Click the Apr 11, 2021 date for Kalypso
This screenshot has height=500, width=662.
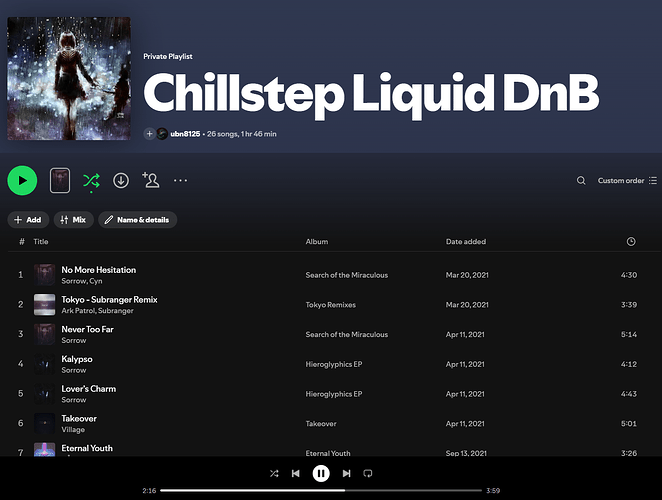465,364
